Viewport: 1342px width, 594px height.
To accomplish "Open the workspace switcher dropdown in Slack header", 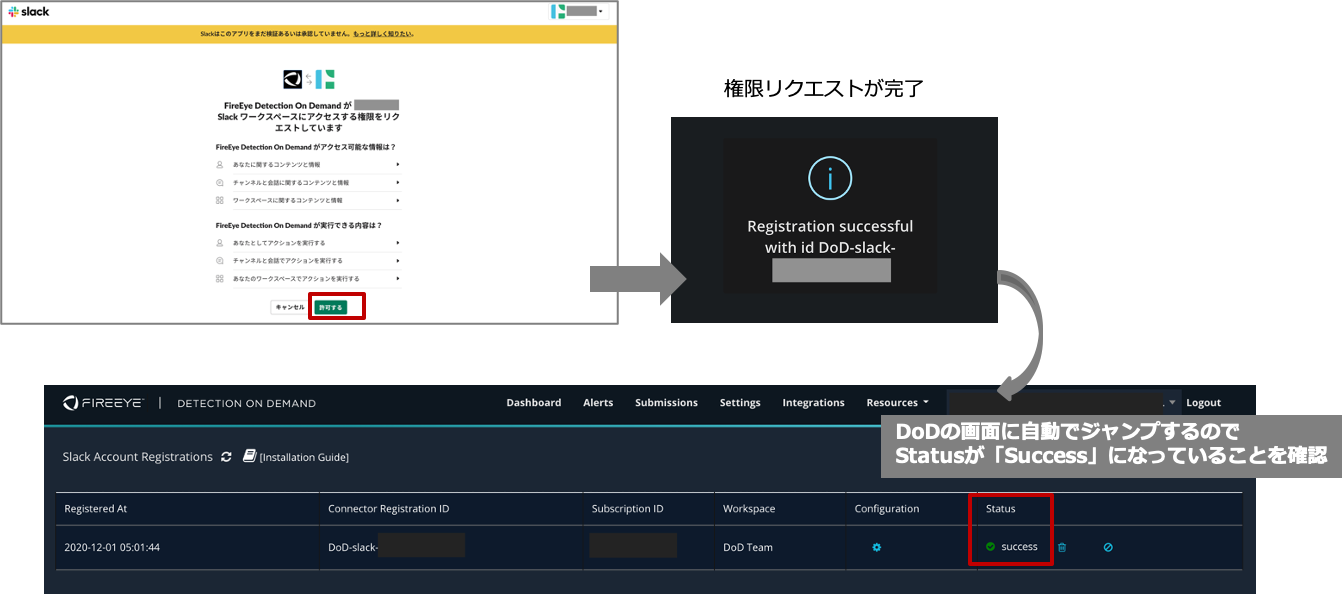I will point(578,11).
